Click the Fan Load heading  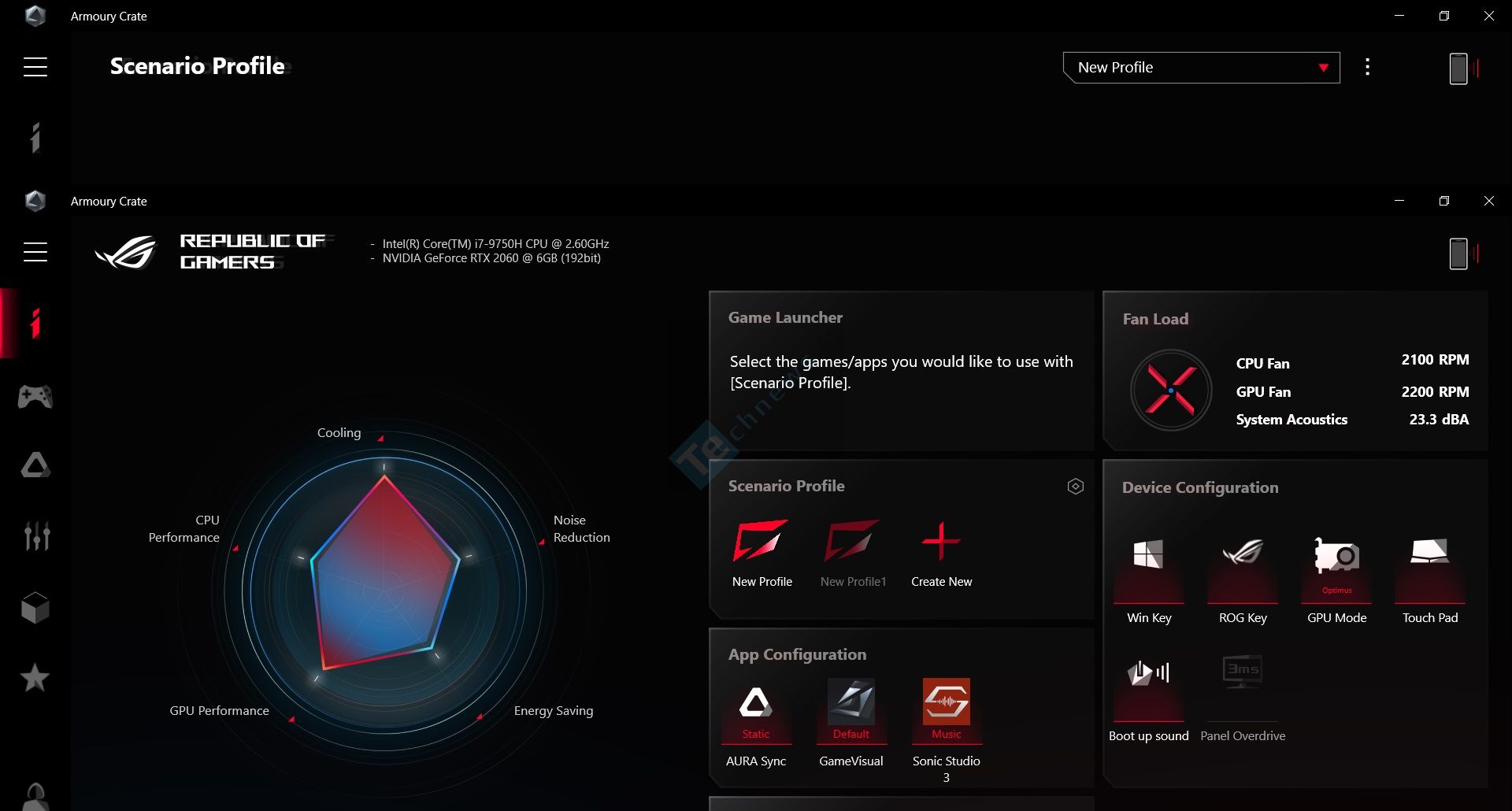click(1155, 319)
